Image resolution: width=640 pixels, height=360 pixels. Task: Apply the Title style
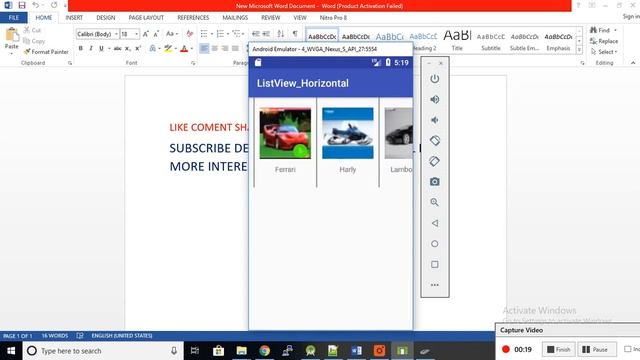pyautogui.click(x=457, y=40)
